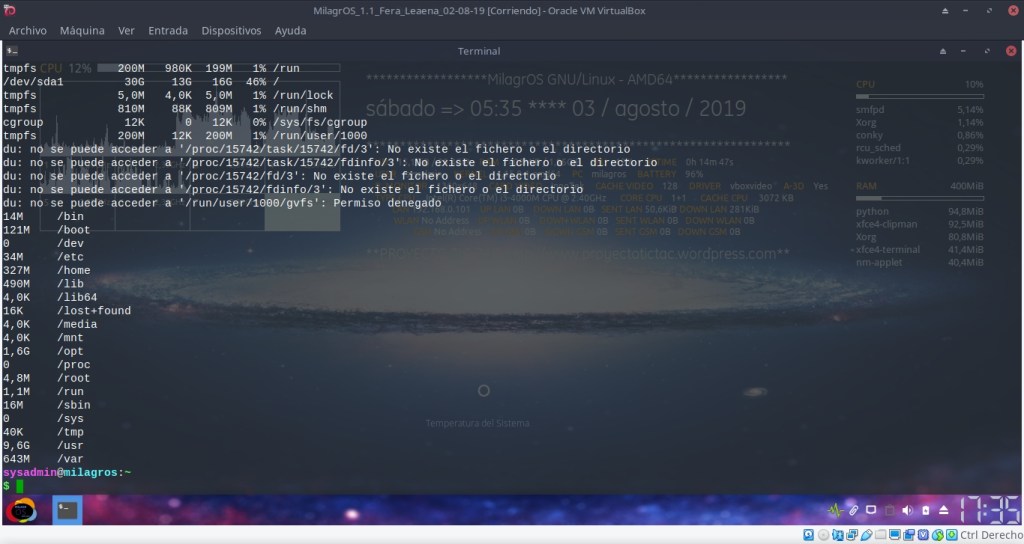Shade the Terminal window with the roll-up button

(943, 51)
